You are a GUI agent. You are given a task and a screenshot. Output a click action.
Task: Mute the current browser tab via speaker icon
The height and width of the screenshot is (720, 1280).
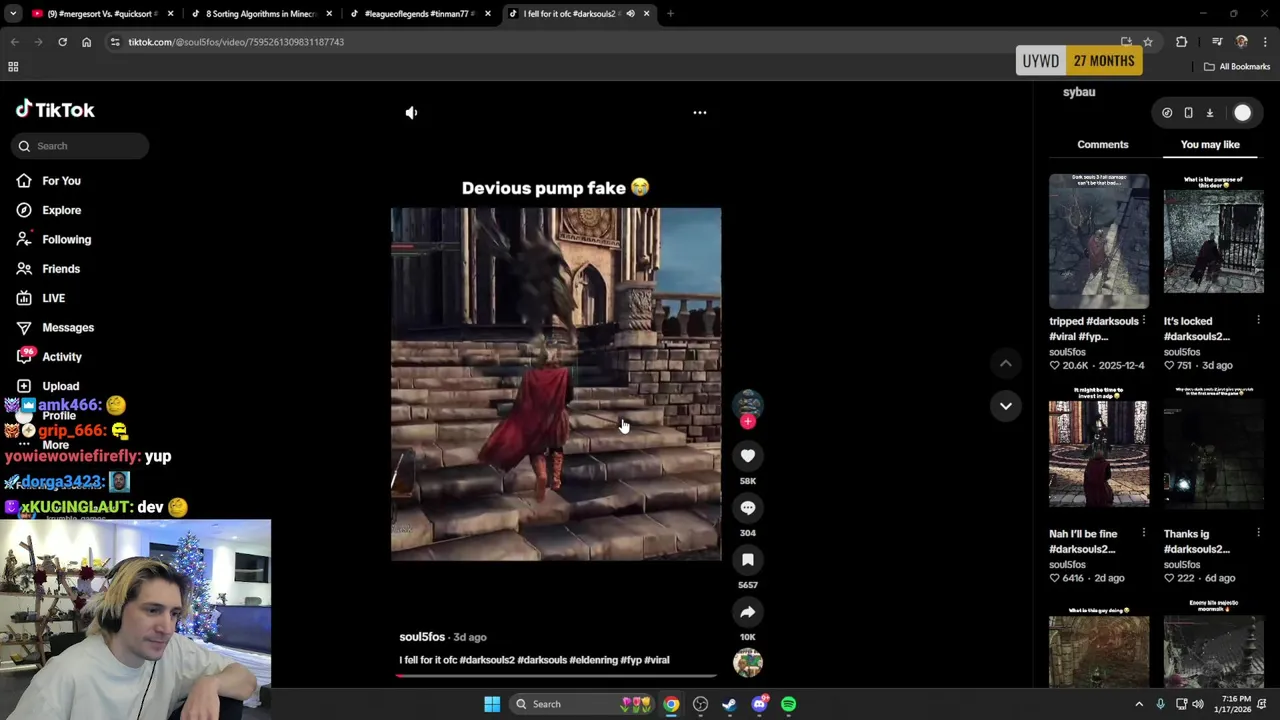[x=630, y=14]
